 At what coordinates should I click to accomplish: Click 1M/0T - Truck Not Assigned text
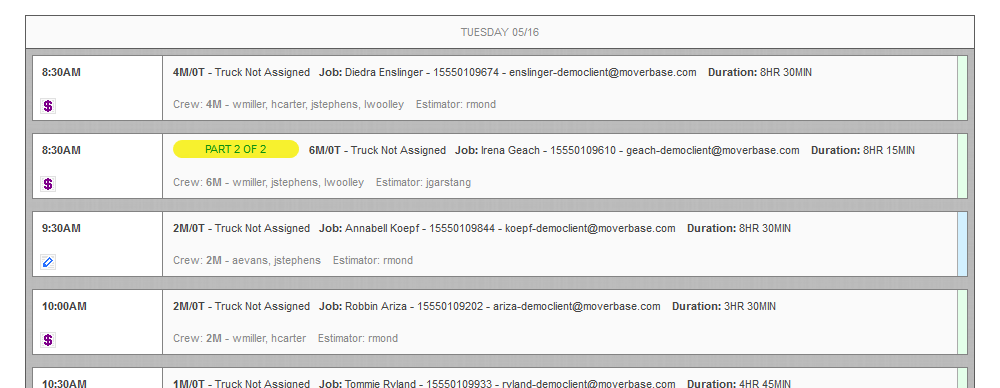click(241, 384)
